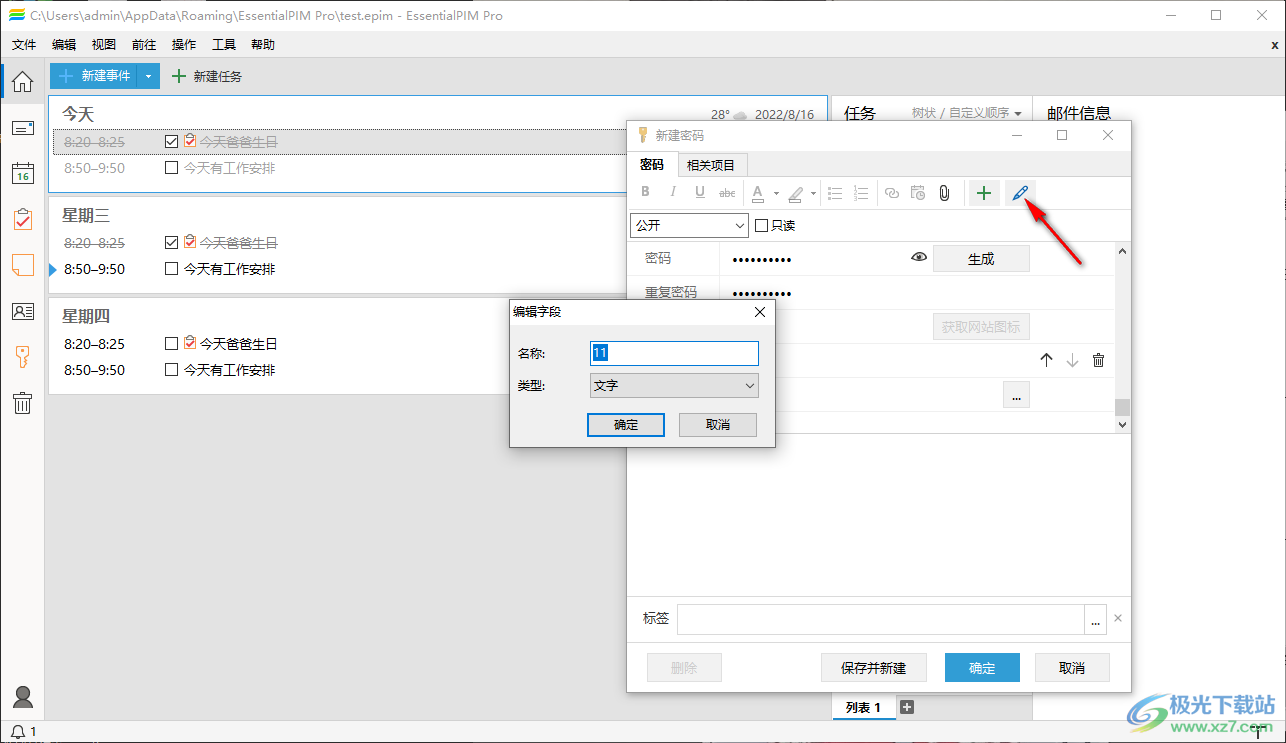
Task: Open highlight color dropdown arrow
Action: [x=813, y=194]
